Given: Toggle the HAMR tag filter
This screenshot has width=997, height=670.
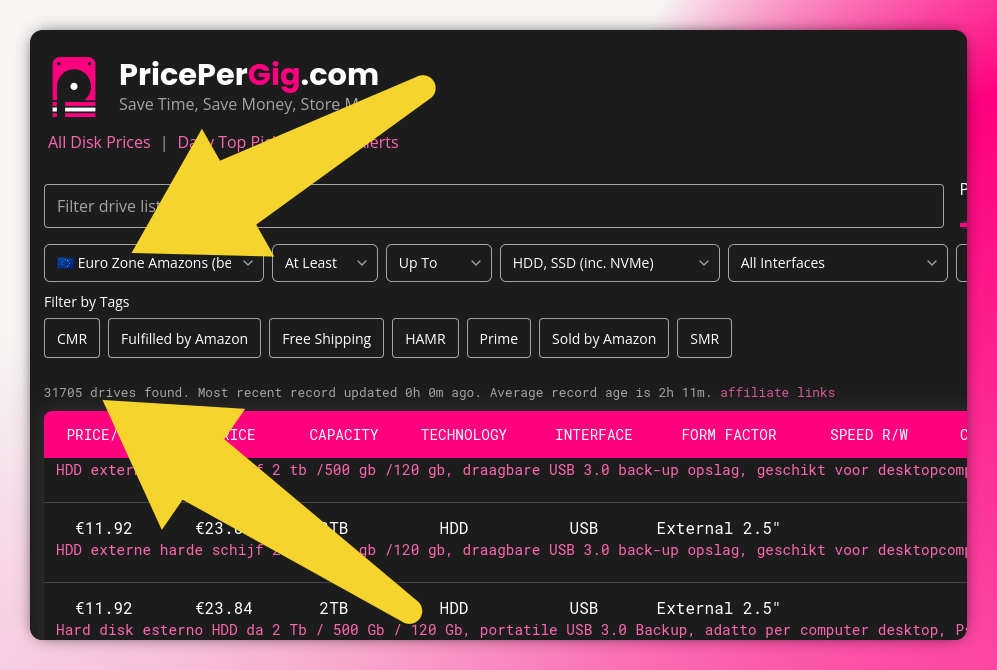Looking at the screenshot, I should click(x=425, y=339).
